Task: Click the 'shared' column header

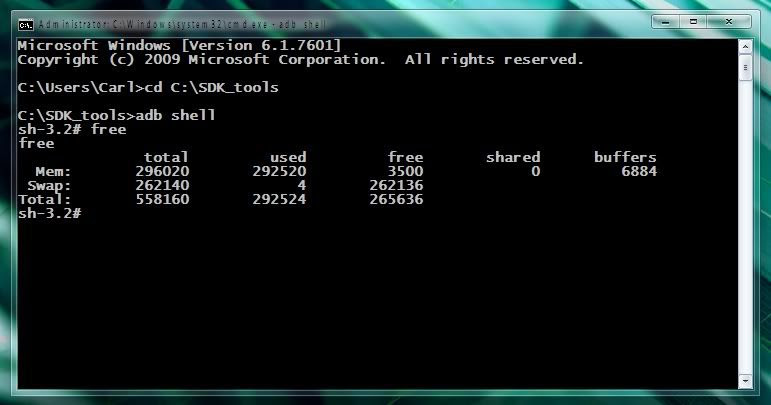Action: pyautogui.click(x=513, y=157)
